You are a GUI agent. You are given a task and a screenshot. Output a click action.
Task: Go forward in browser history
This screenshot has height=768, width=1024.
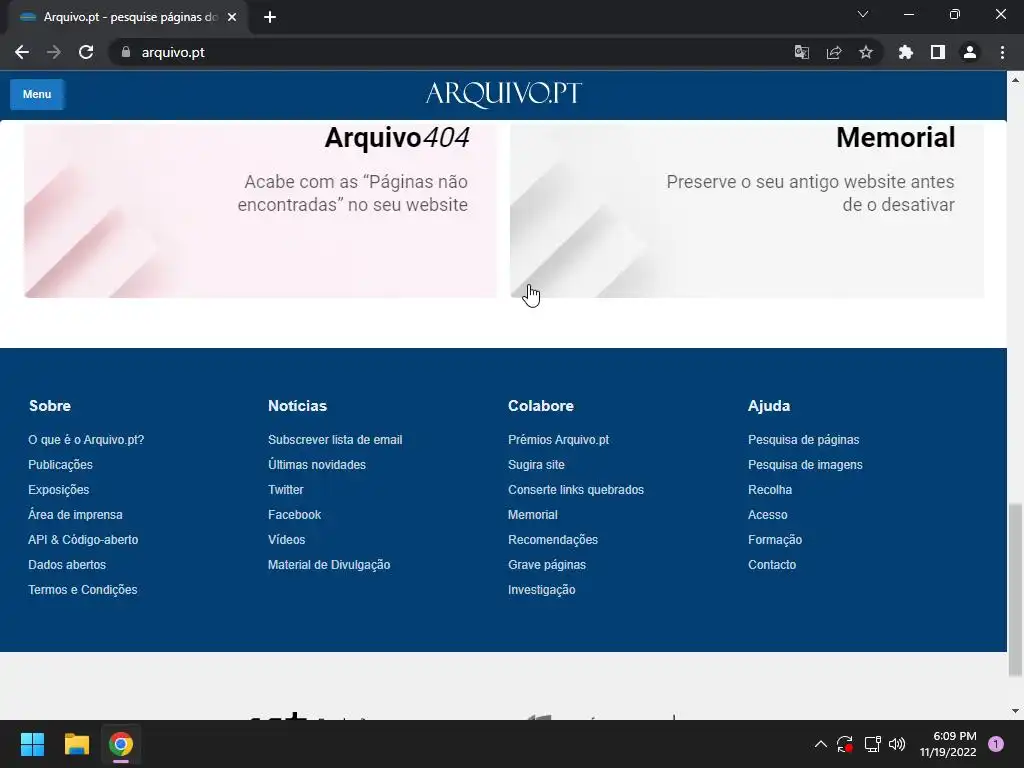point(54,52)
